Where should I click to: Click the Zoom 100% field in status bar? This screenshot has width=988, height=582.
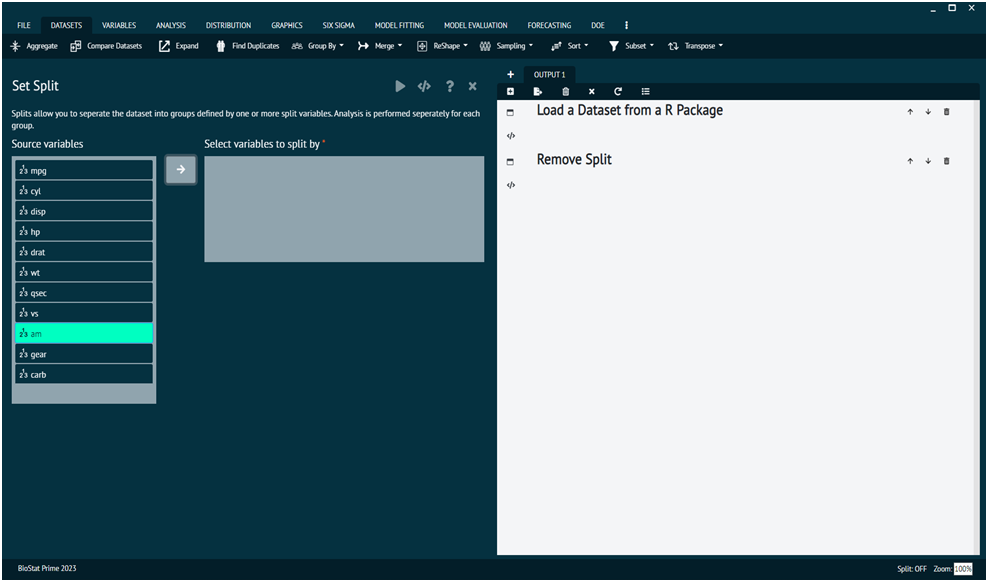point(962,569)
